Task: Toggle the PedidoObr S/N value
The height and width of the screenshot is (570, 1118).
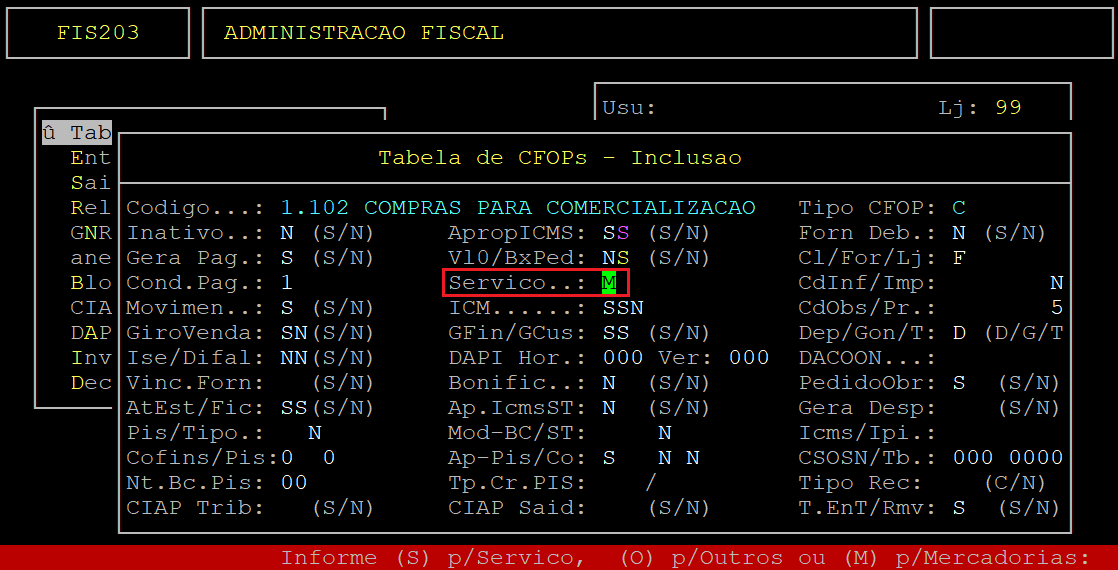Action: point(958,383)
